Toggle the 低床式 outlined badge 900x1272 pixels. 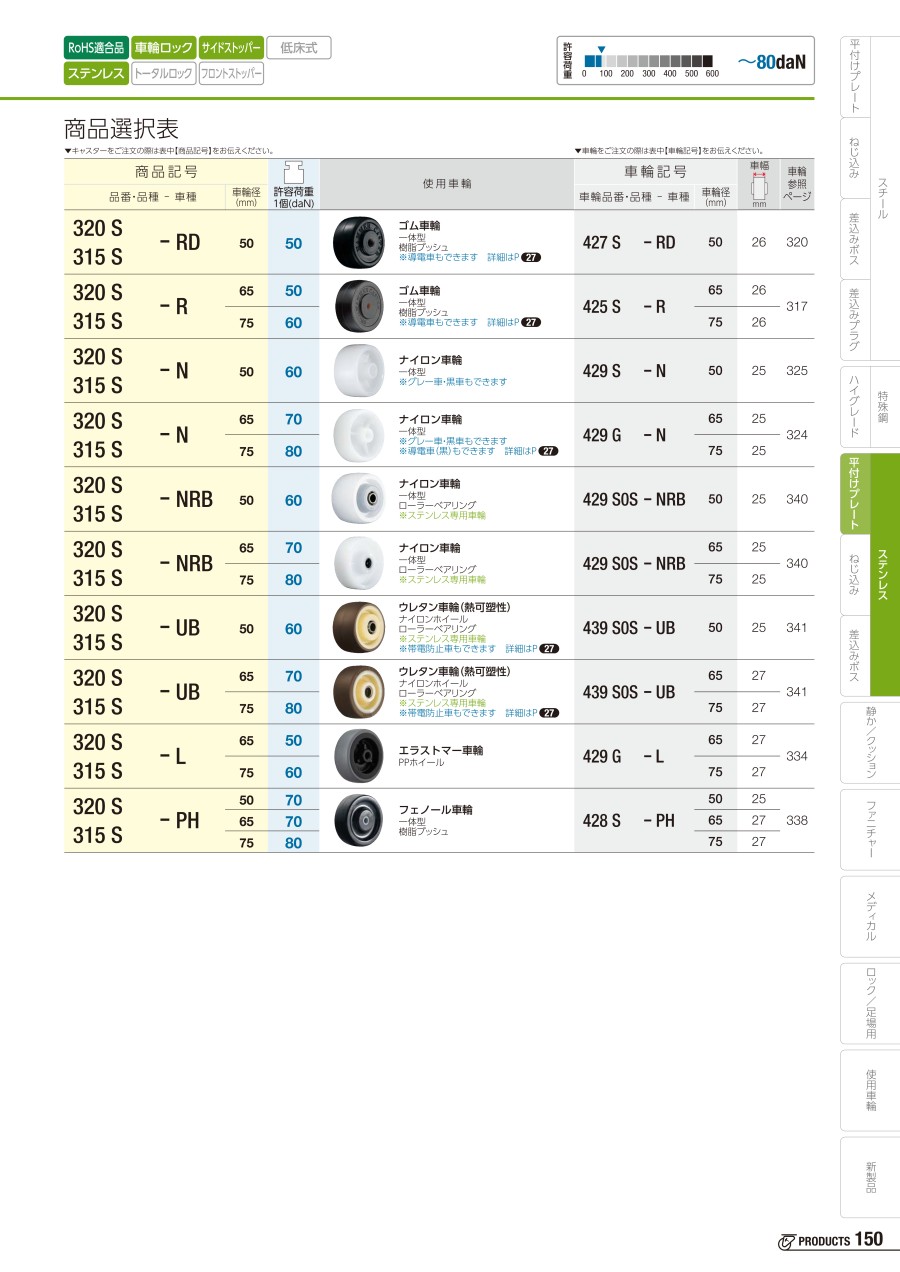coord(299,47)
